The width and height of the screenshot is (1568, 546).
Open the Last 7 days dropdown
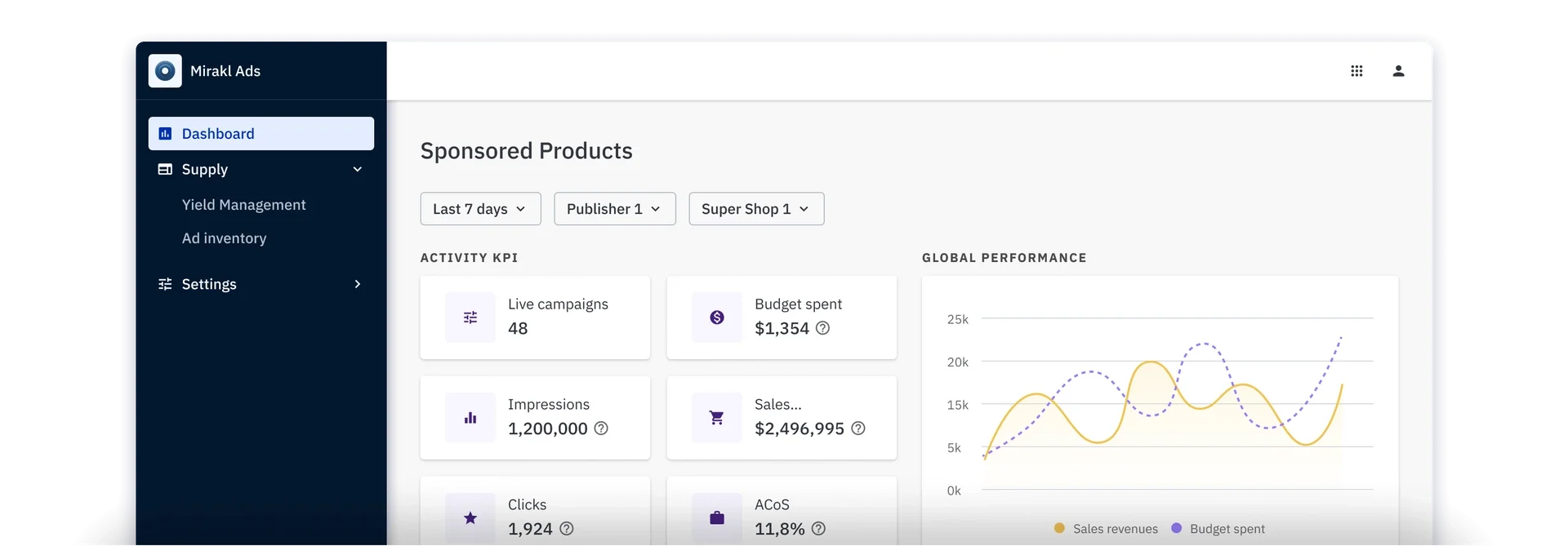[x=480, y=209]
